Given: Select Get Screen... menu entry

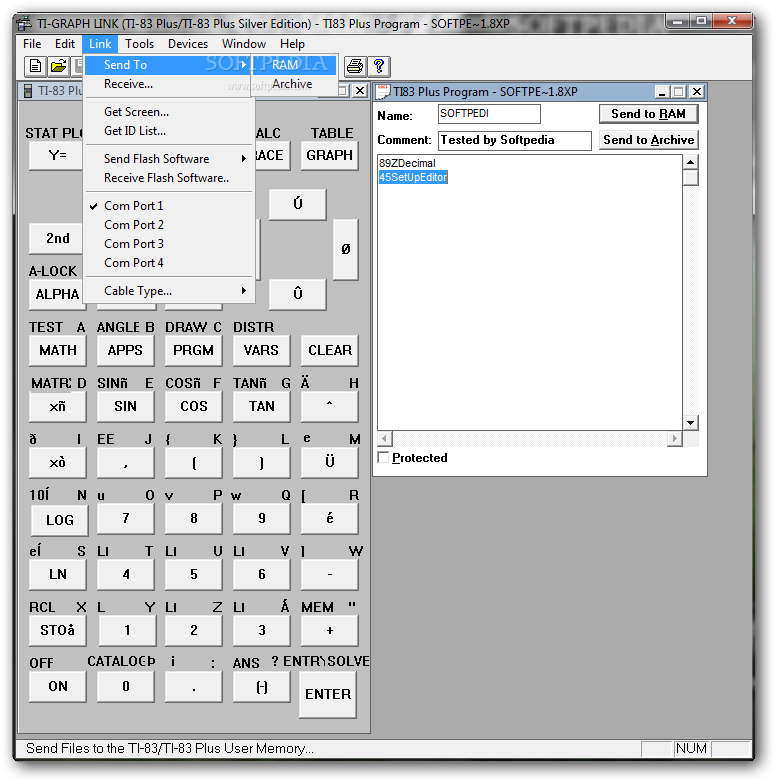Looking at the screenshot, I should [x=170, y=112].
